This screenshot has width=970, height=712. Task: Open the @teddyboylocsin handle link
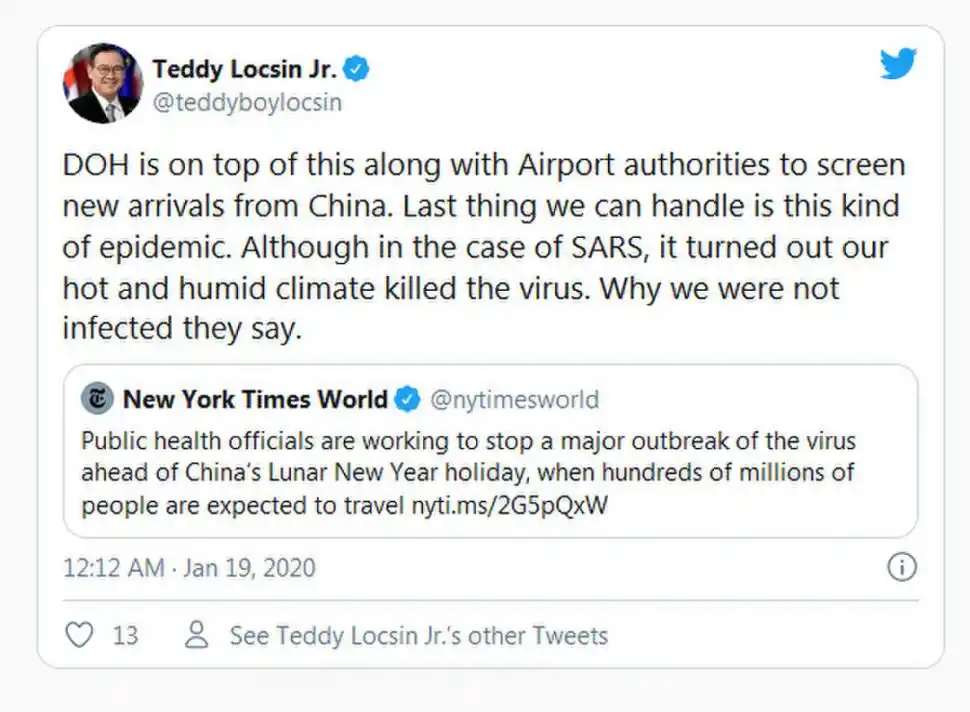pos(247,103)
